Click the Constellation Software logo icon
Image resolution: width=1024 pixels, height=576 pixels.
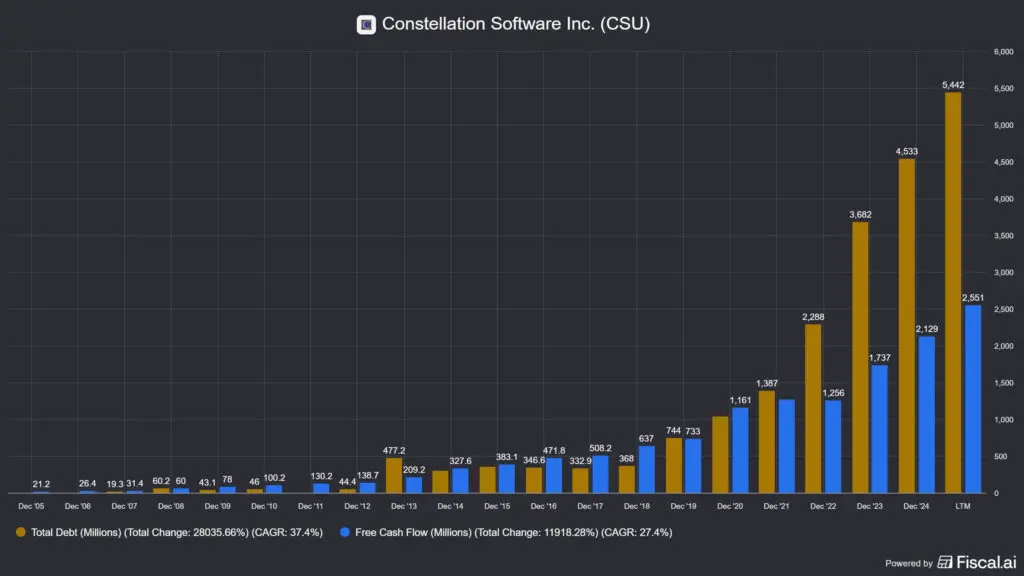click(366, 24)
